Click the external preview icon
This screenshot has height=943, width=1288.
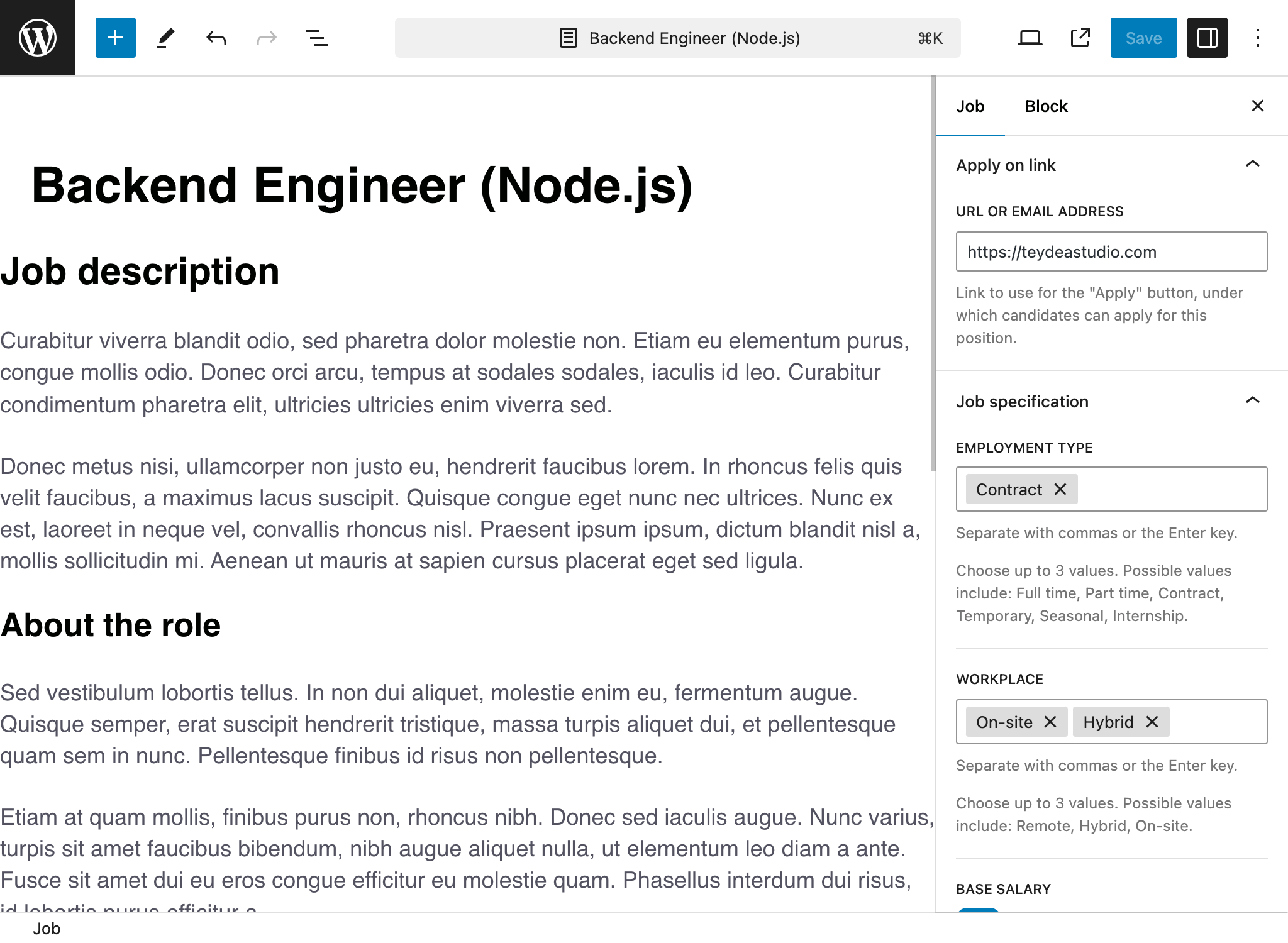pyautogui.click(x=1081, y=38)
